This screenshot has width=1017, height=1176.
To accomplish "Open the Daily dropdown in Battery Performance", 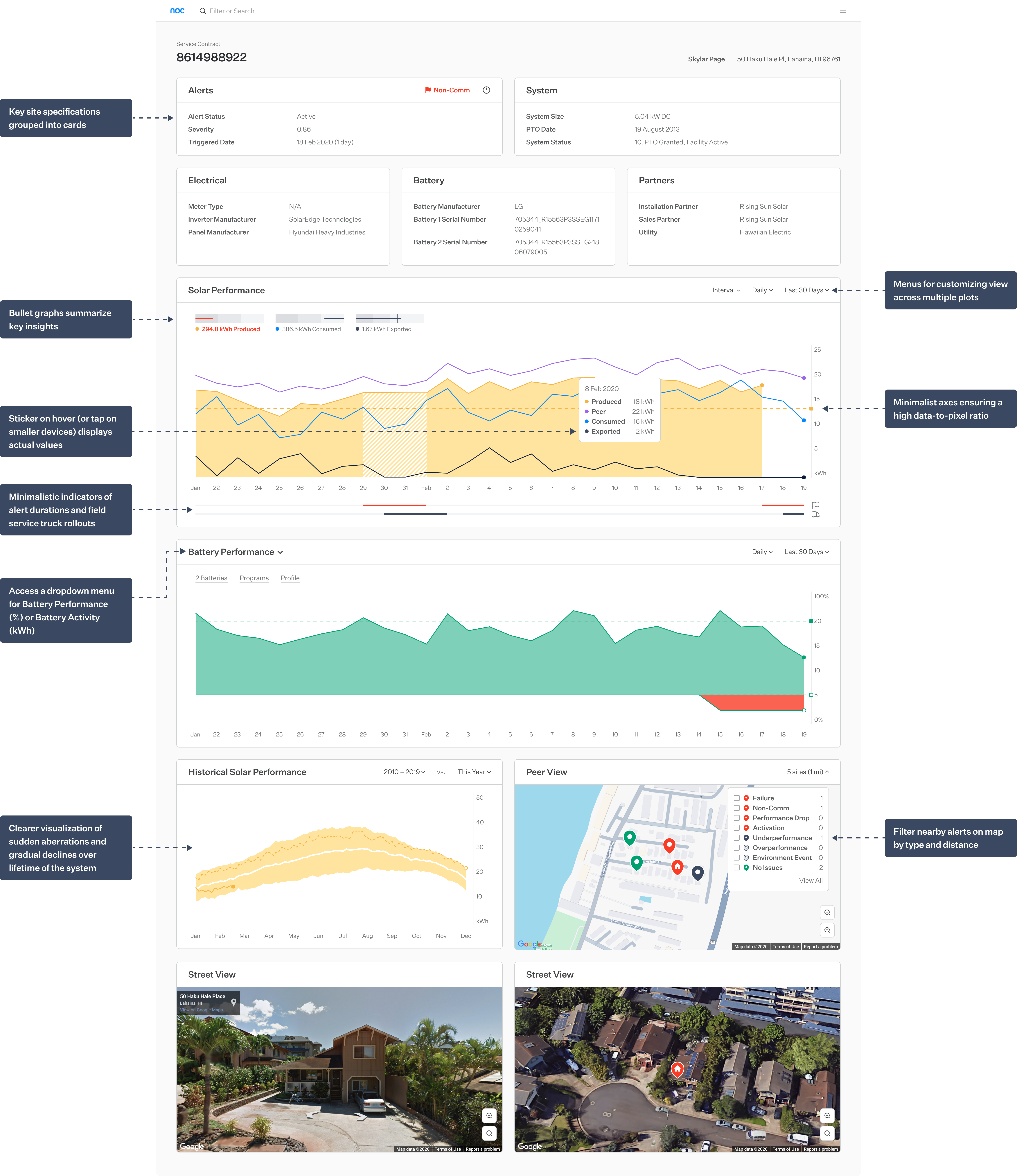I will (762, 552).
